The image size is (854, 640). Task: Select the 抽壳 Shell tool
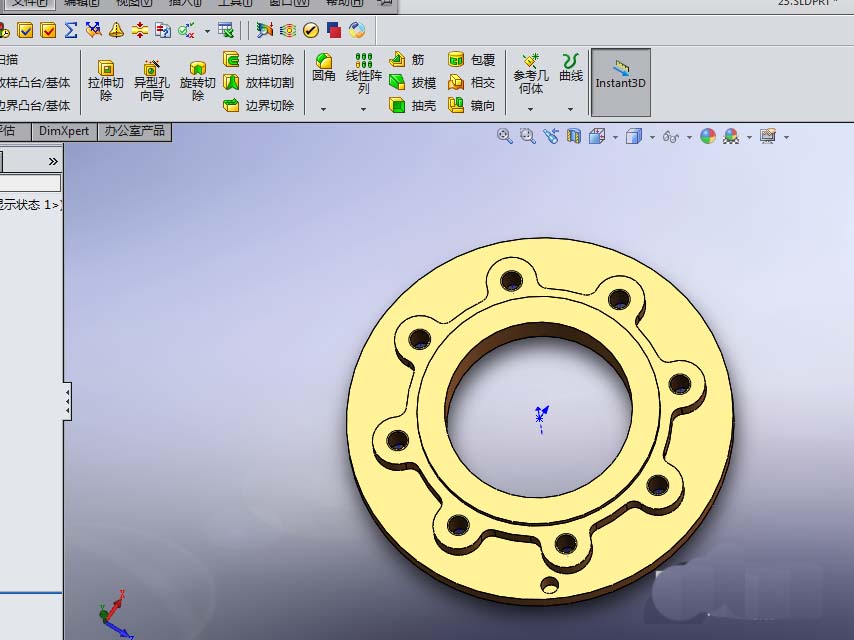click(x=408, y=103)
